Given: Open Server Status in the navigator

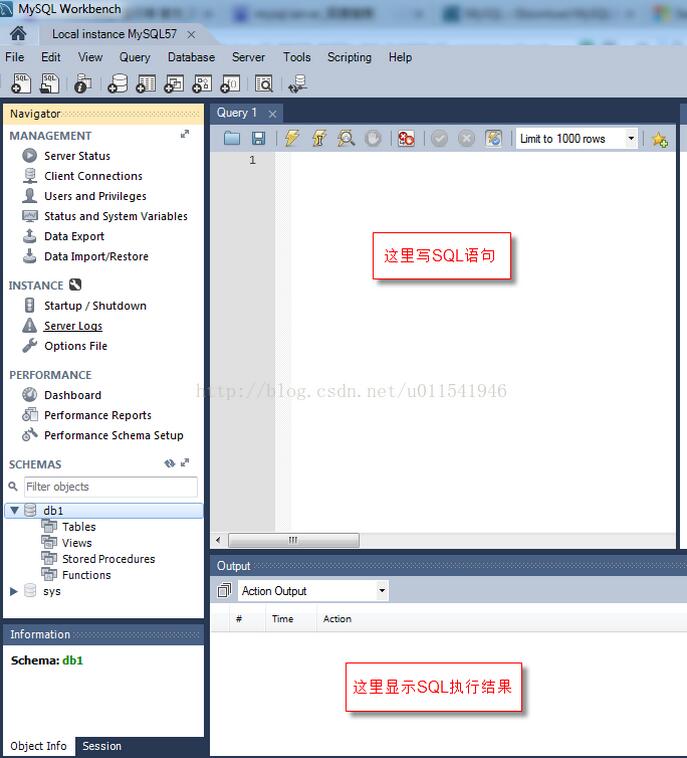Looking at the screenshot, I should coord(77,156).
